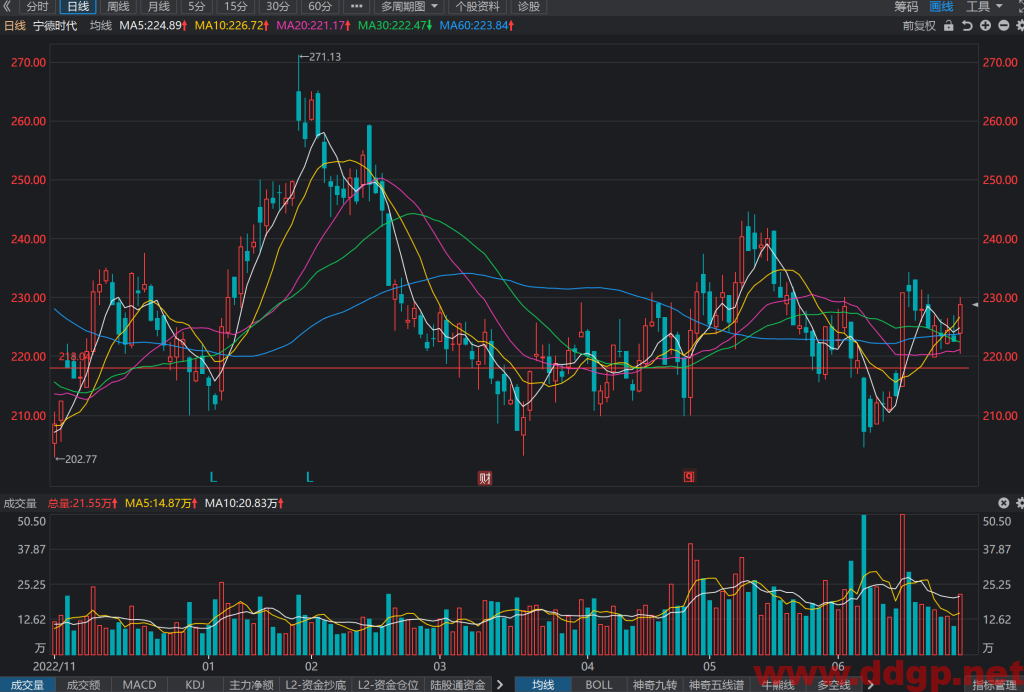Select 均线 main chart indicator
Image resolution: width=1024 pixels, height=692 pixels.
pos(543,685)
